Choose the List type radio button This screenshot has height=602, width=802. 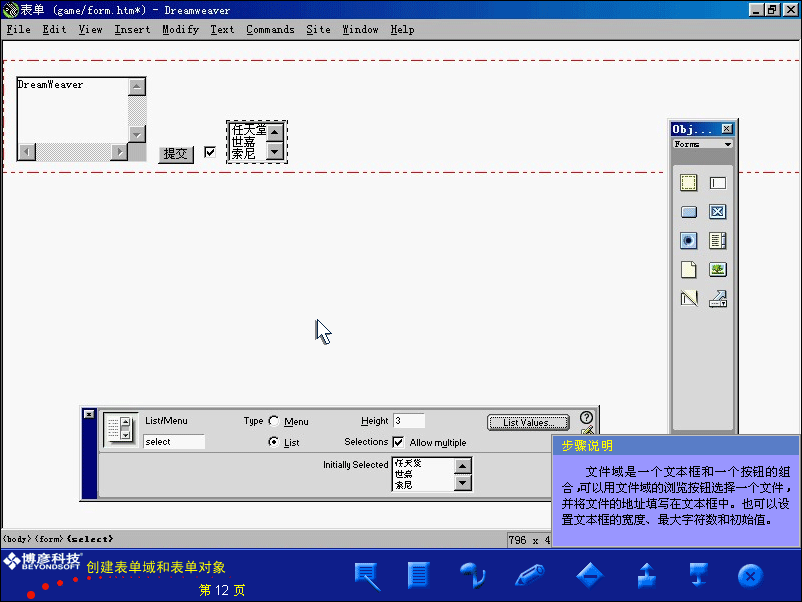coord(274,442)
